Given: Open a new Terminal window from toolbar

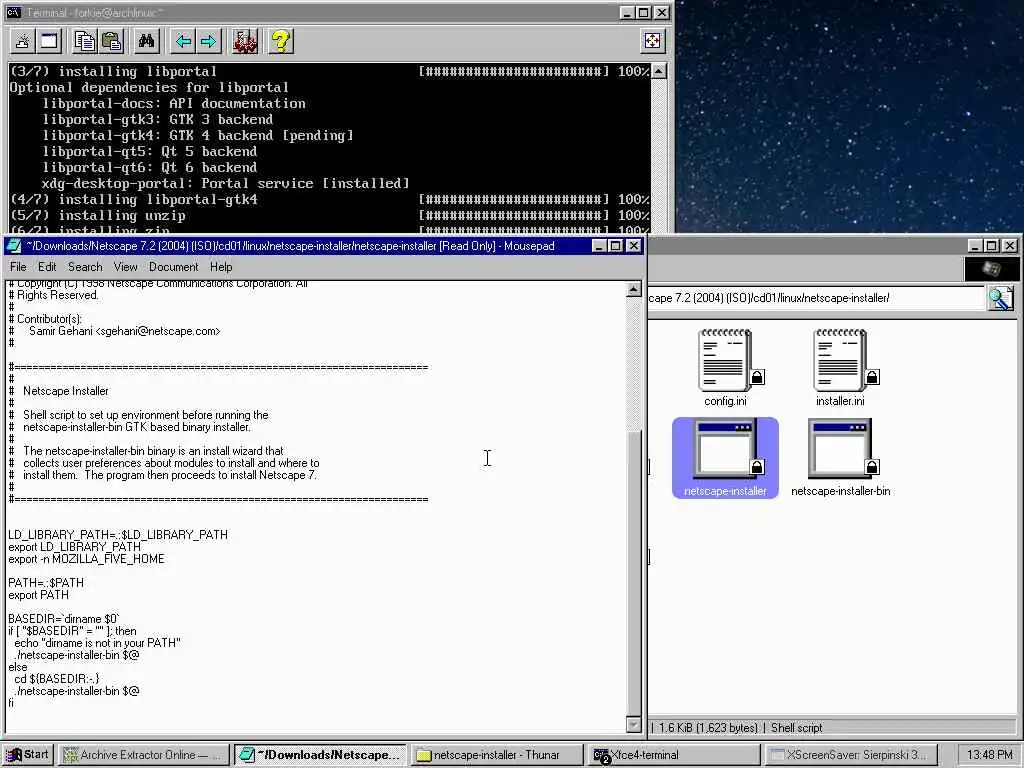Looking at the screenshot, I should tap(49, 42).
